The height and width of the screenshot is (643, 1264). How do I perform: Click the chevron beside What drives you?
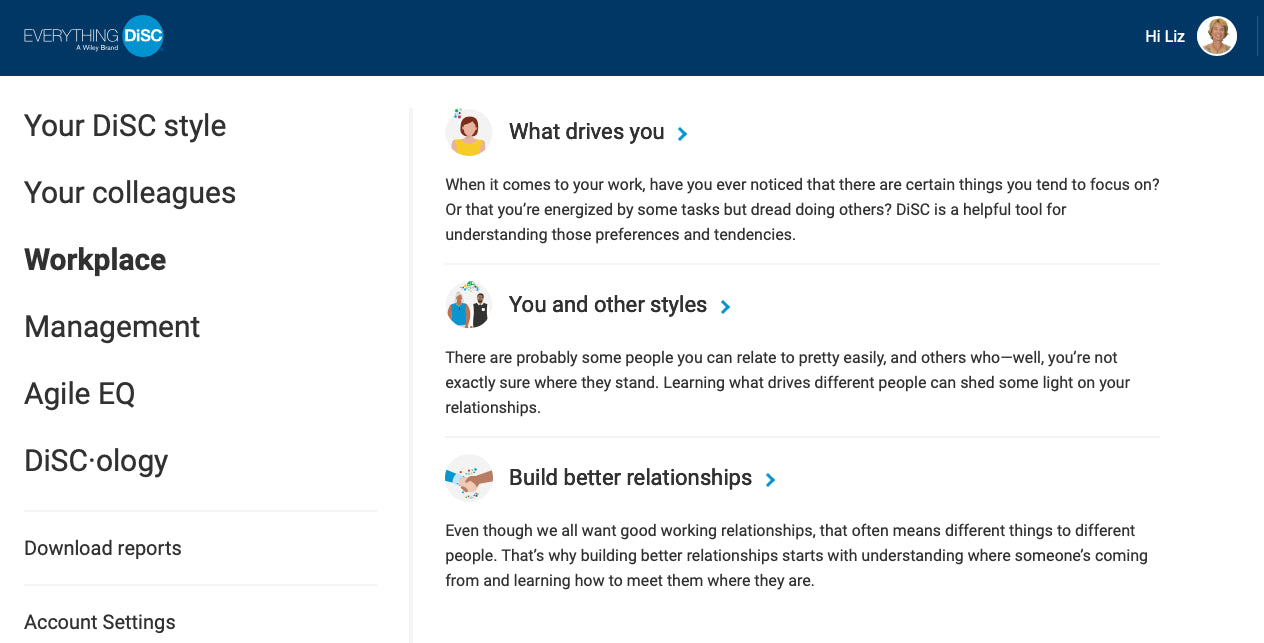682,133
